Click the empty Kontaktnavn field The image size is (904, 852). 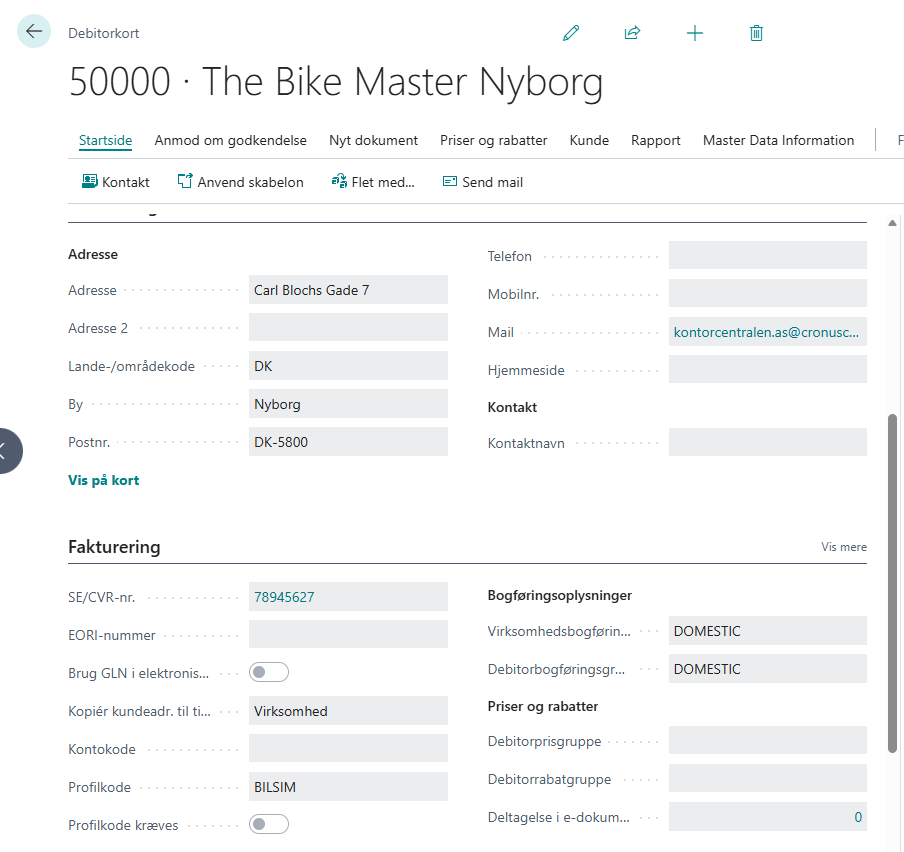(768, 442)
